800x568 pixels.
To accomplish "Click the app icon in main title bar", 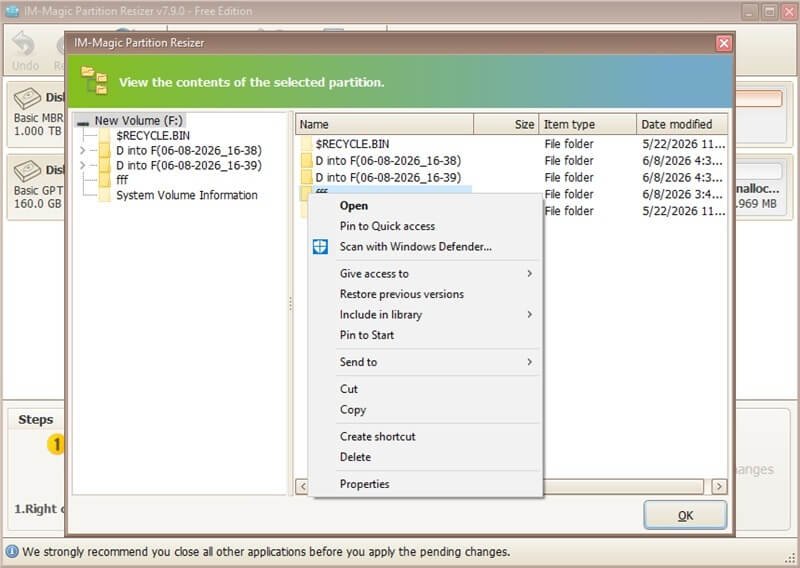I will pos(12,11).
